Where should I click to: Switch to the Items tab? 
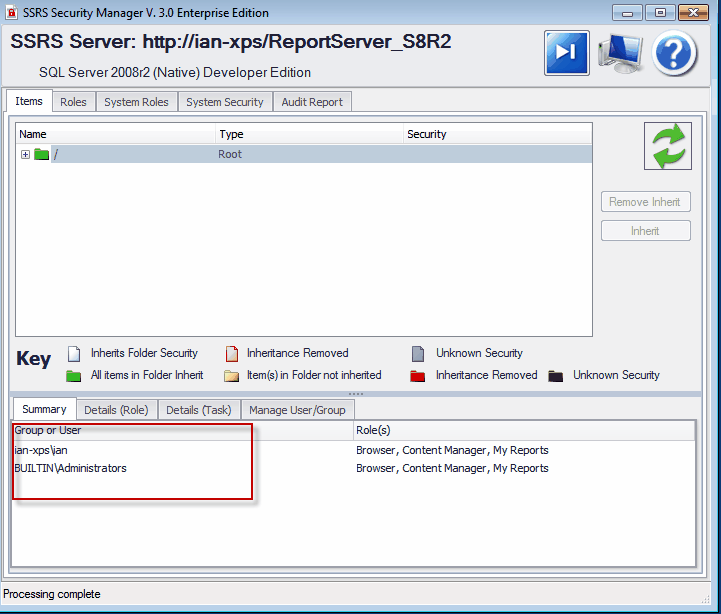click(29, 101)
